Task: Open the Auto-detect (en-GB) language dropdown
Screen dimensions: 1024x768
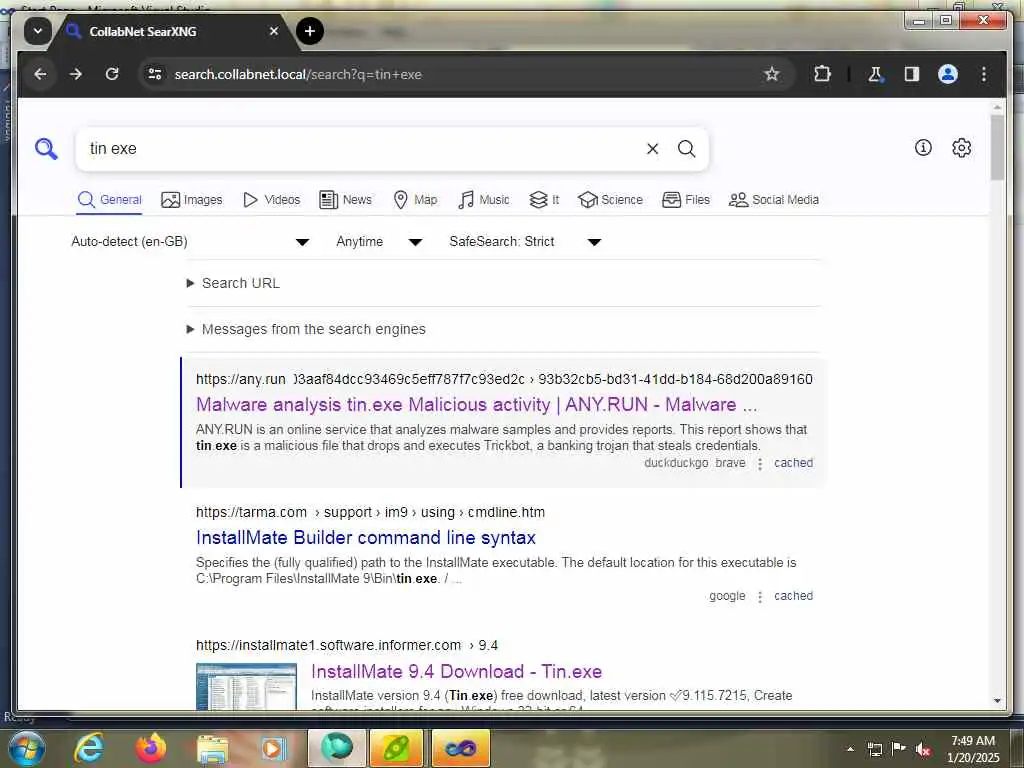Action: [190, 242]
